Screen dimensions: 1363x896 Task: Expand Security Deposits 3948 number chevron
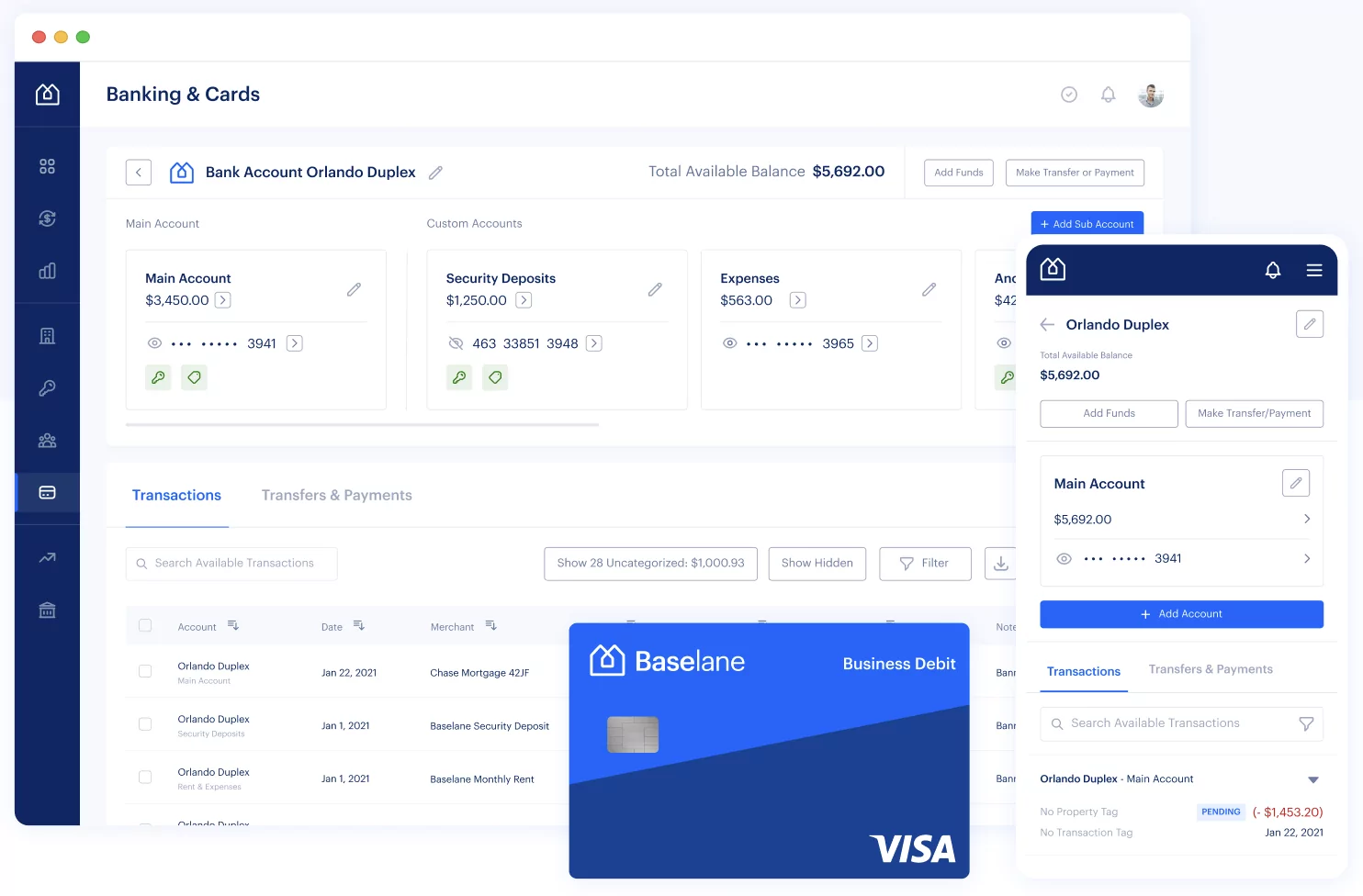pyautogui.click(x=594, y=343)
